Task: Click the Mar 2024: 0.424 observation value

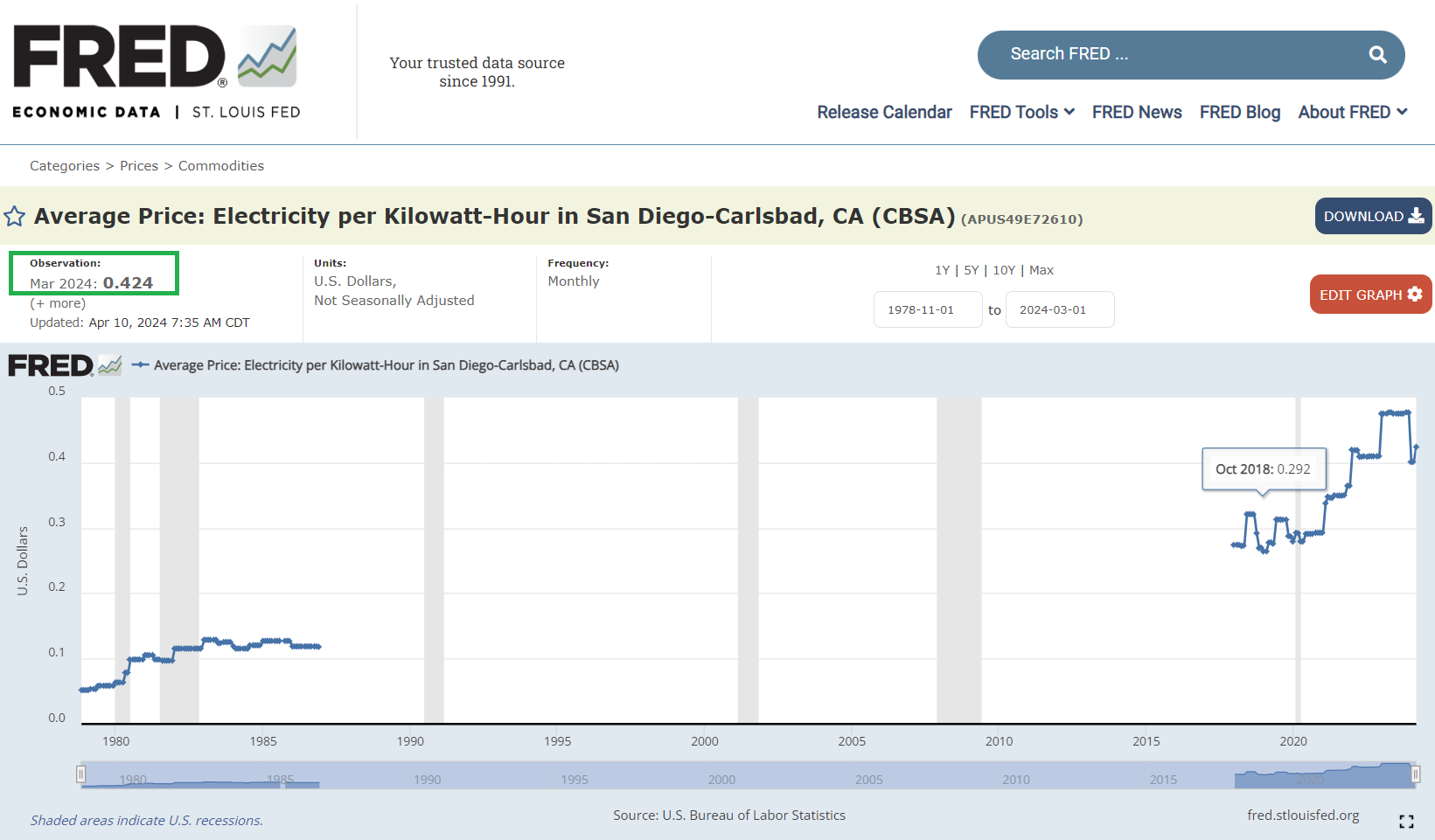Action: (92, 283)
